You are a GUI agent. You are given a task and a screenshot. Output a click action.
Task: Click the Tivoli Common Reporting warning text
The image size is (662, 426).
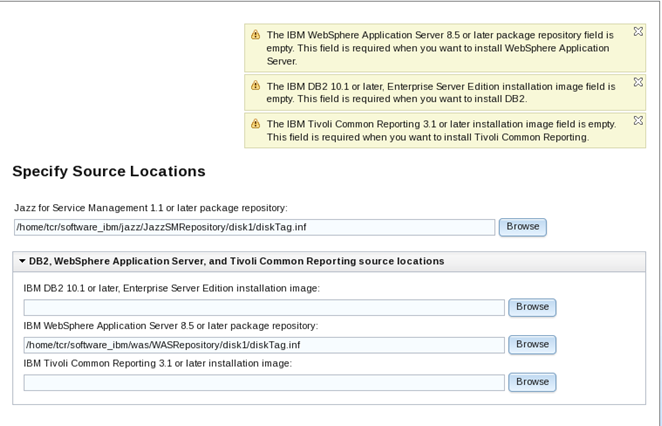tap(441, 130)
